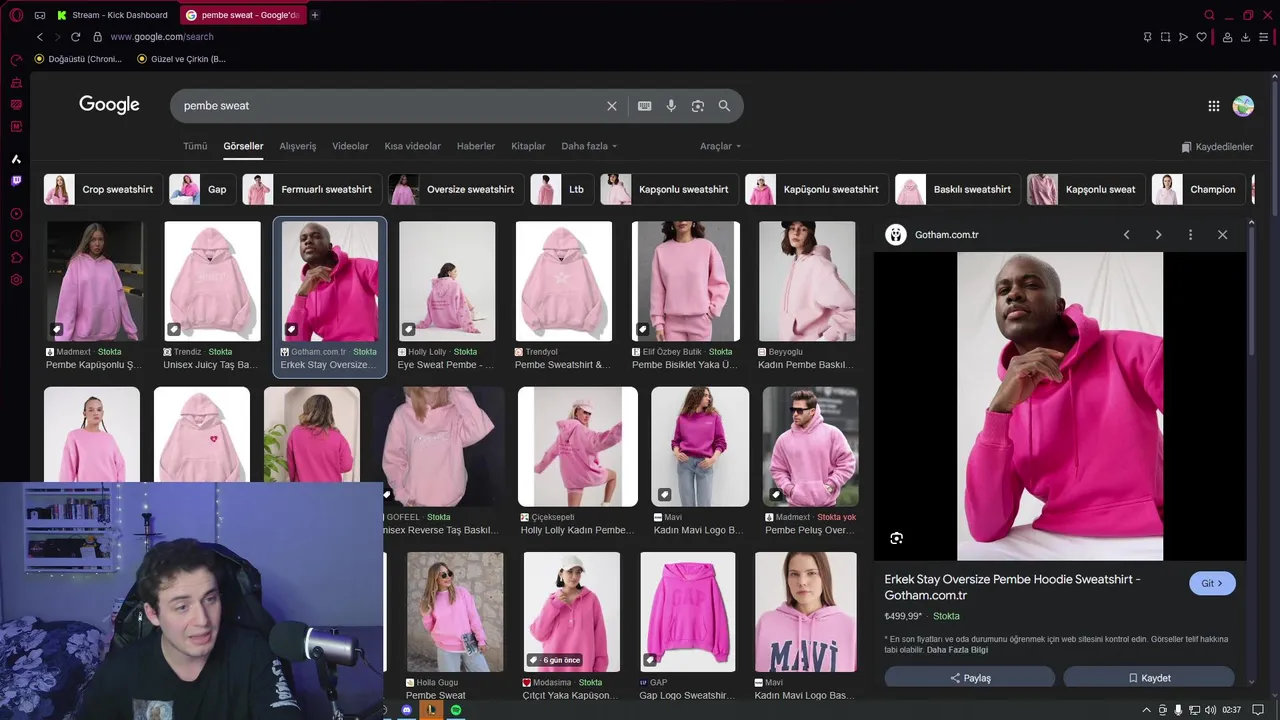Click inside the pembe sweat search field

[x=390, y=106]
